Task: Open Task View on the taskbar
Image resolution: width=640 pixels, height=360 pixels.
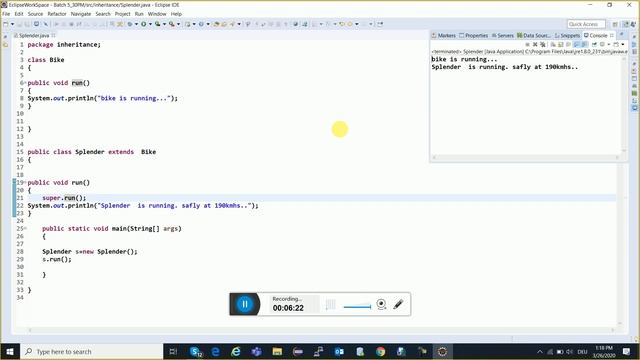Action: pos(173,351)
